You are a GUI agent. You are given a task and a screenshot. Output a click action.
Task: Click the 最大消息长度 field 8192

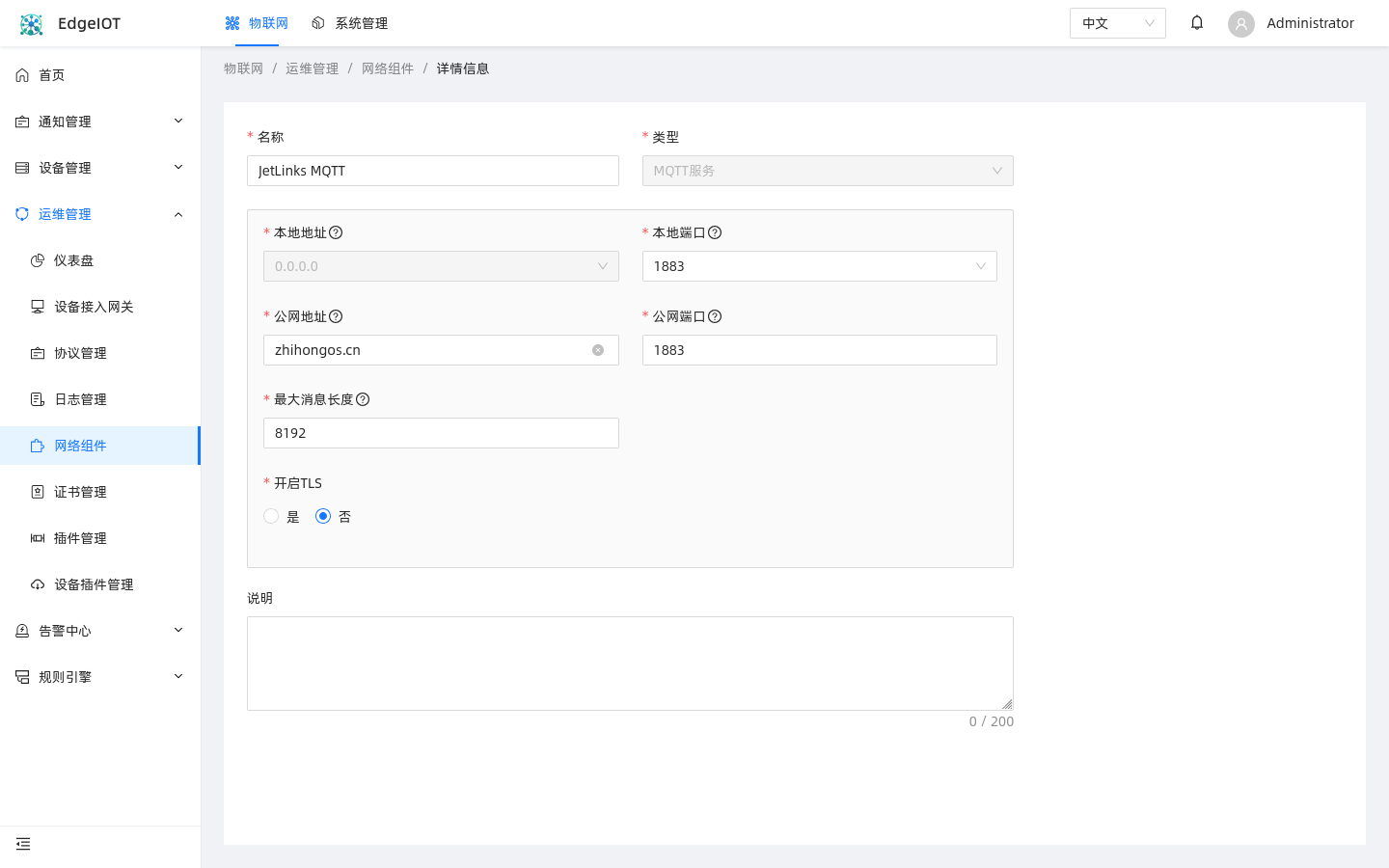pos(441,433)
